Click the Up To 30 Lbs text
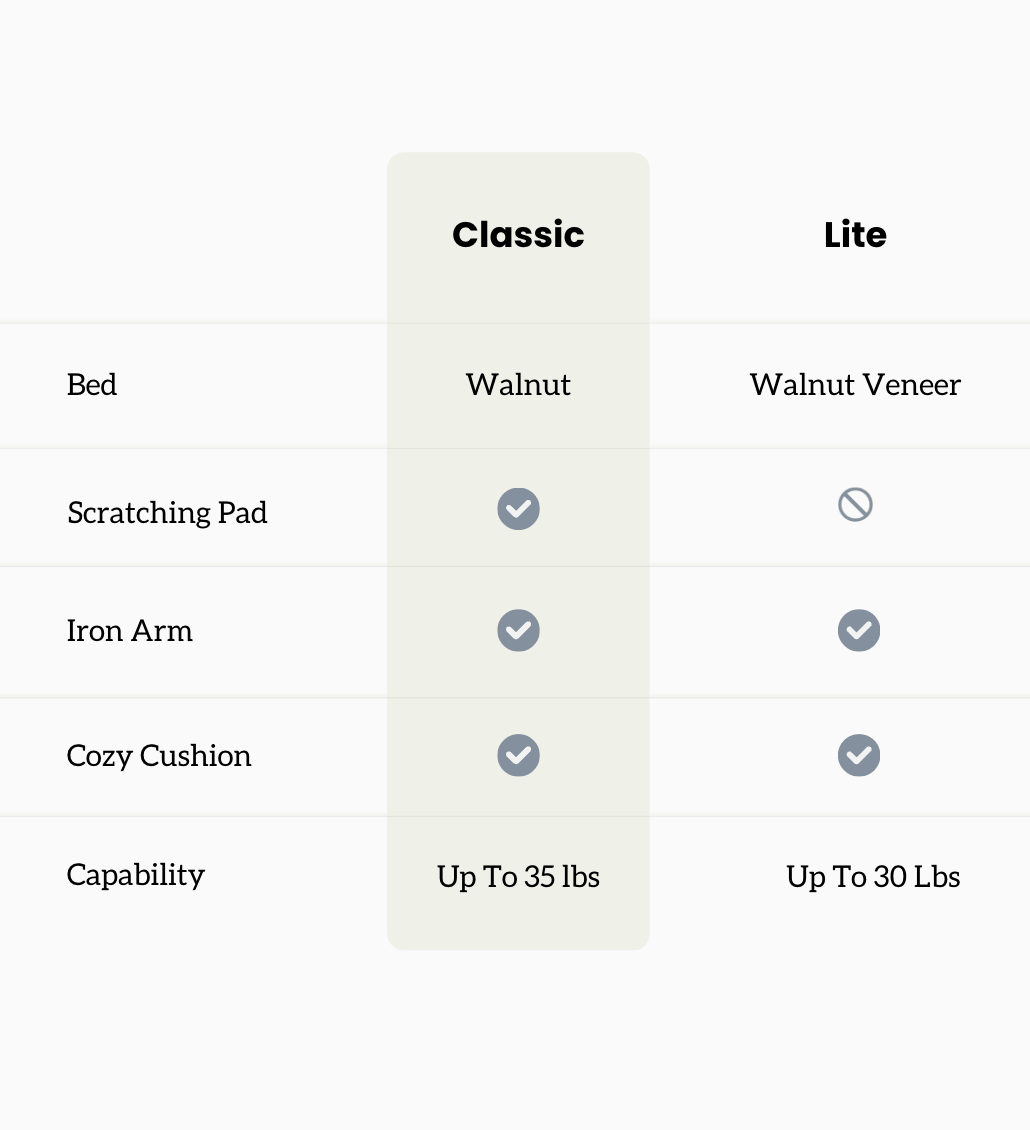 pyautogui.click(x=873, y=877)
